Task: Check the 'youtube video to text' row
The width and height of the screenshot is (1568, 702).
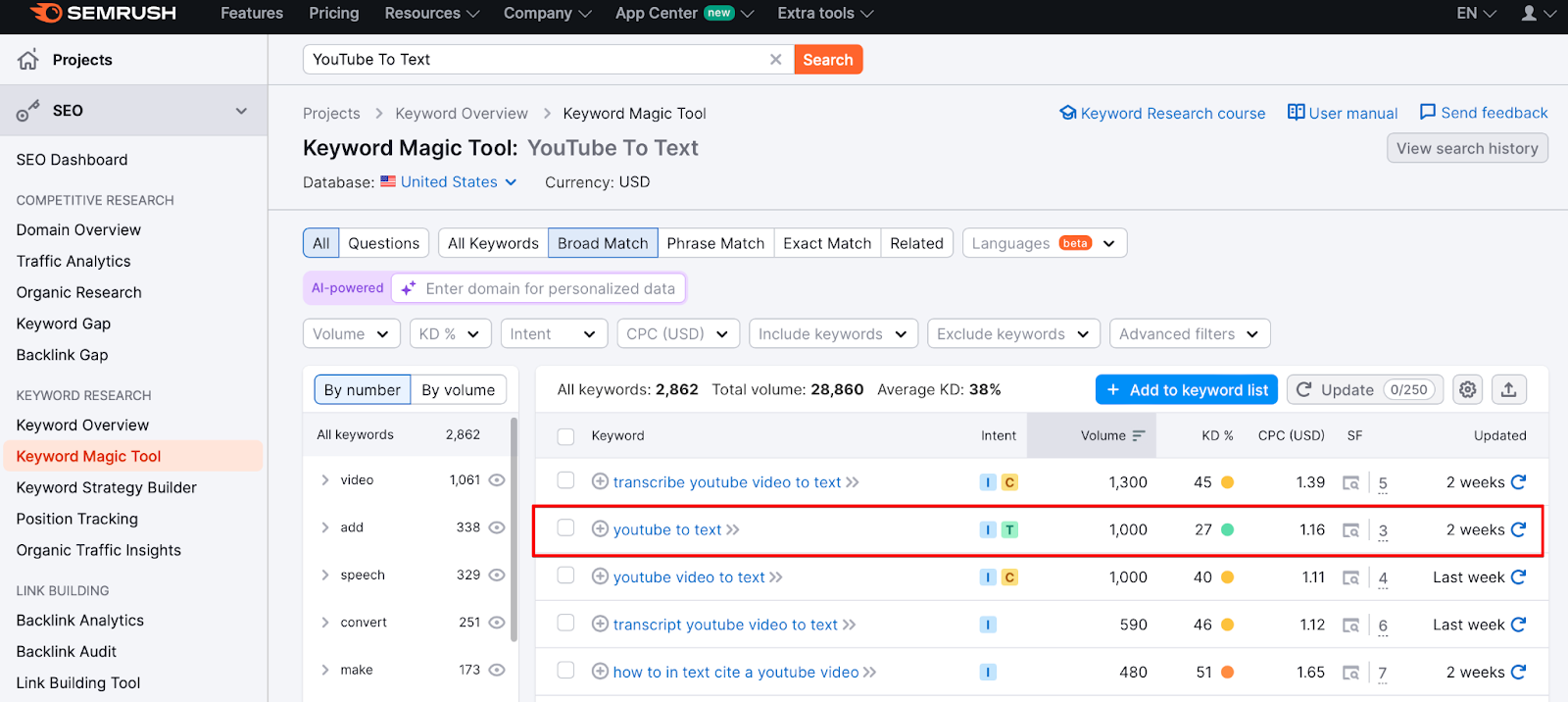Action: pyautogui.click(x=565, y=576)
